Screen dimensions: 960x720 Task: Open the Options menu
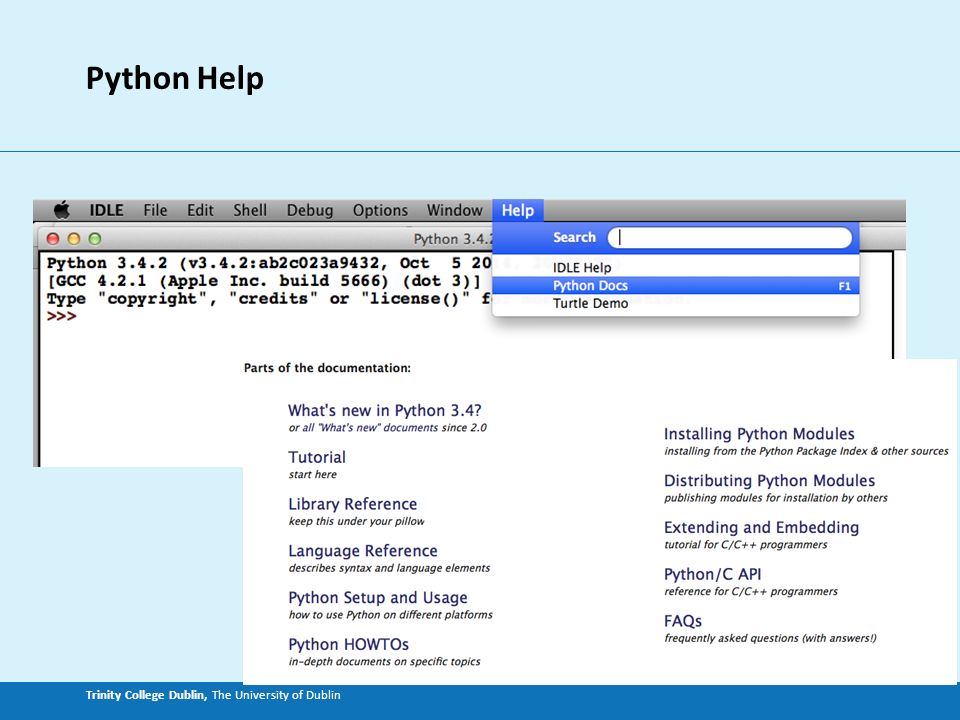(x=380, y=211)
